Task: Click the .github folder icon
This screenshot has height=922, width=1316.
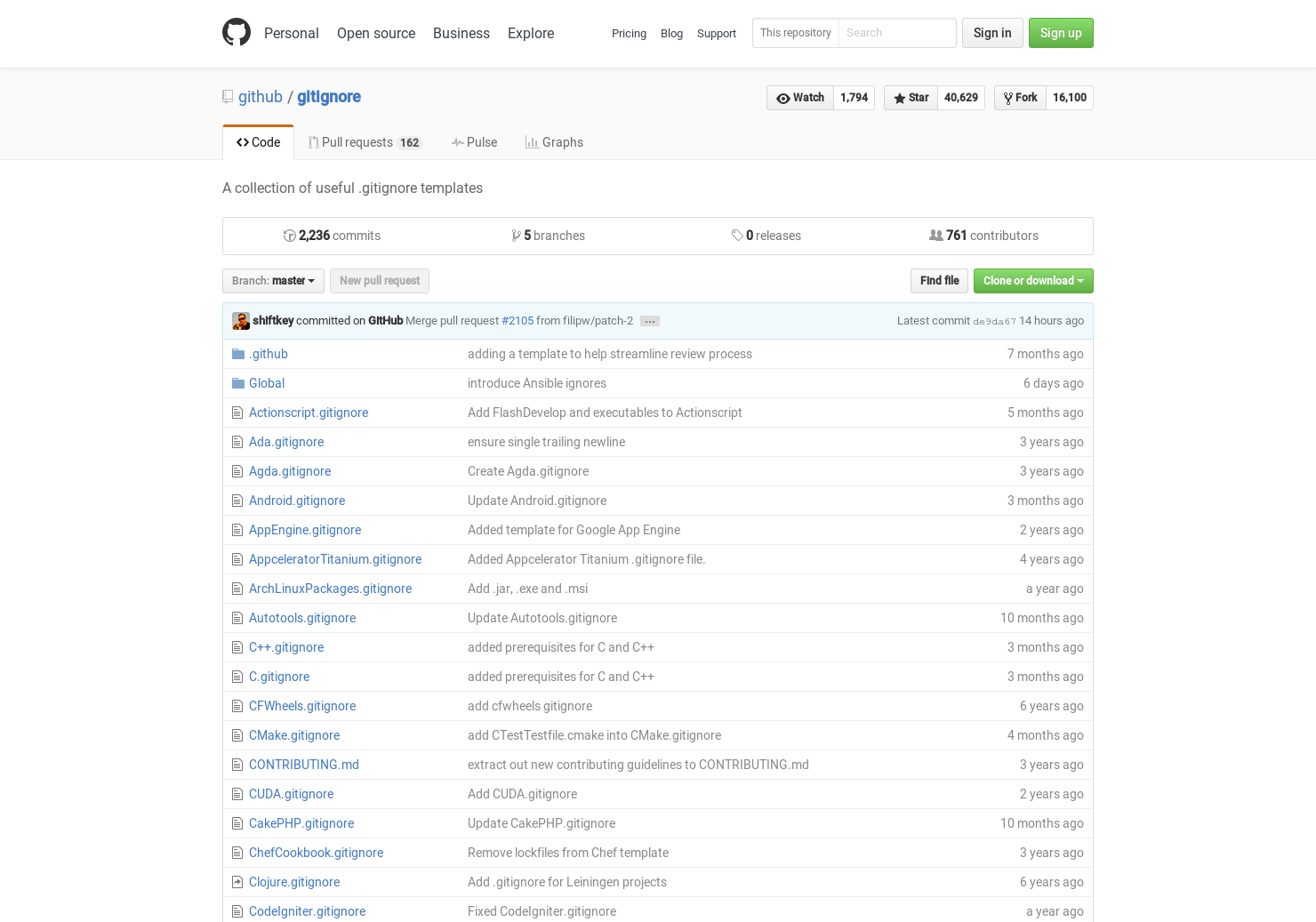Action: point(238,354)
